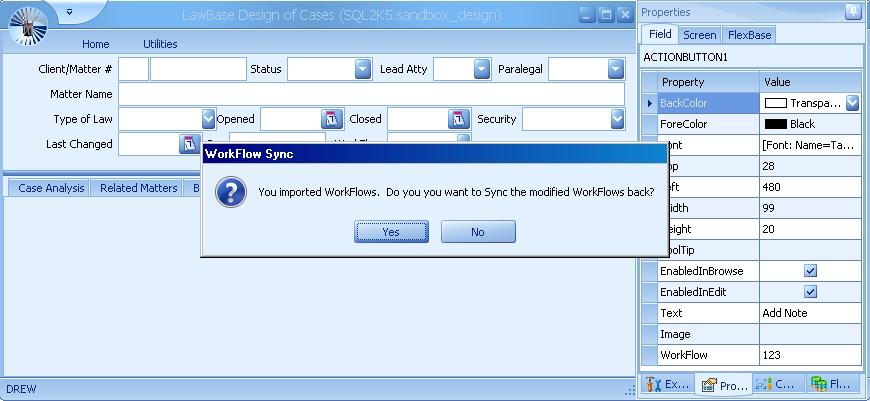This screenshot has height=401, width=870.
Task: Click the value cell showing '99'
Action: [810, 208]
